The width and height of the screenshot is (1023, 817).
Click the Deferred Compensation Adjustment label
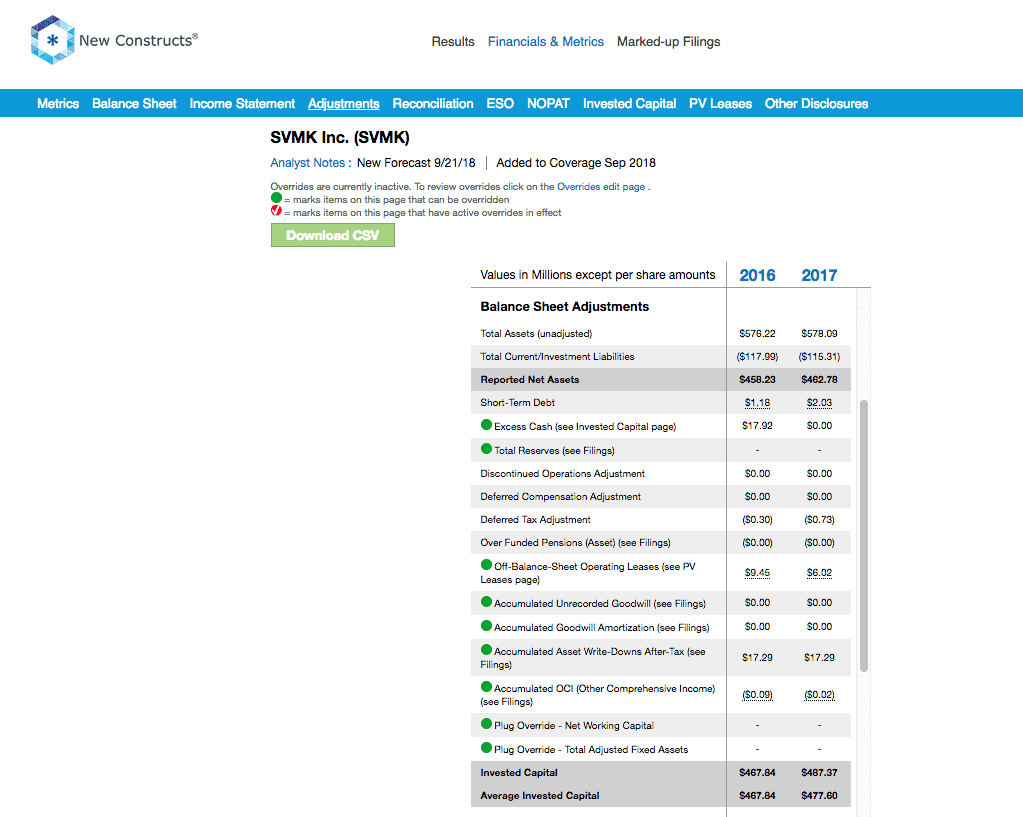click(x=560, y=497)
